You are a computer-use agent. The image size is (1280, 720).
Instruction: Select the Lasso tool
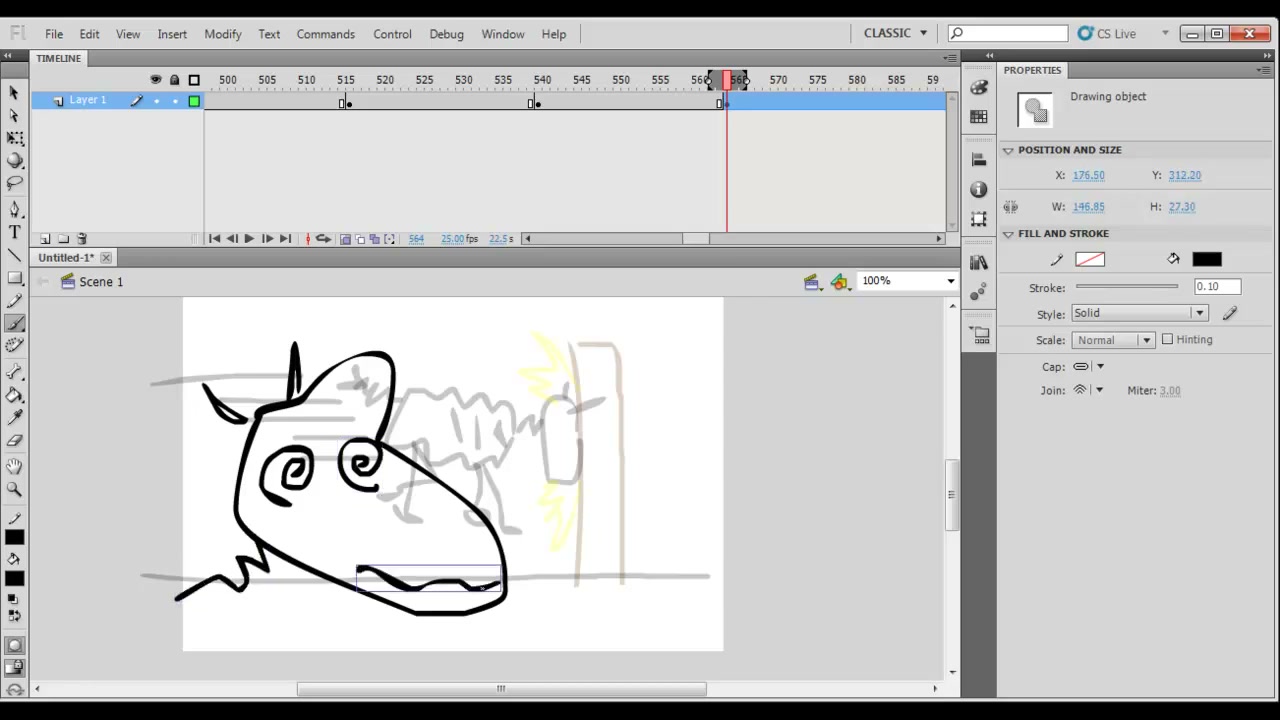pyautogui.click(x=14, y=183)
